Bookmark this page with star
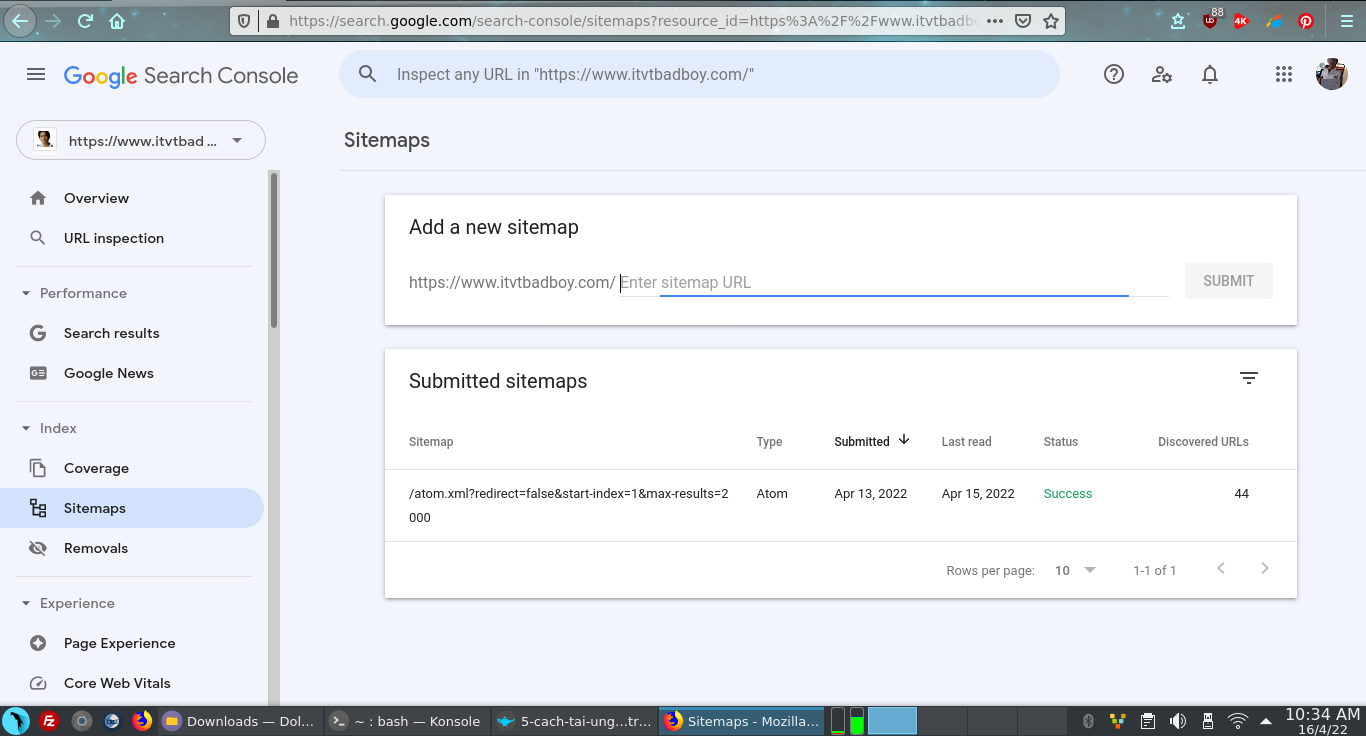The height and width of the screenshot is (736, 1366). 1050,20
